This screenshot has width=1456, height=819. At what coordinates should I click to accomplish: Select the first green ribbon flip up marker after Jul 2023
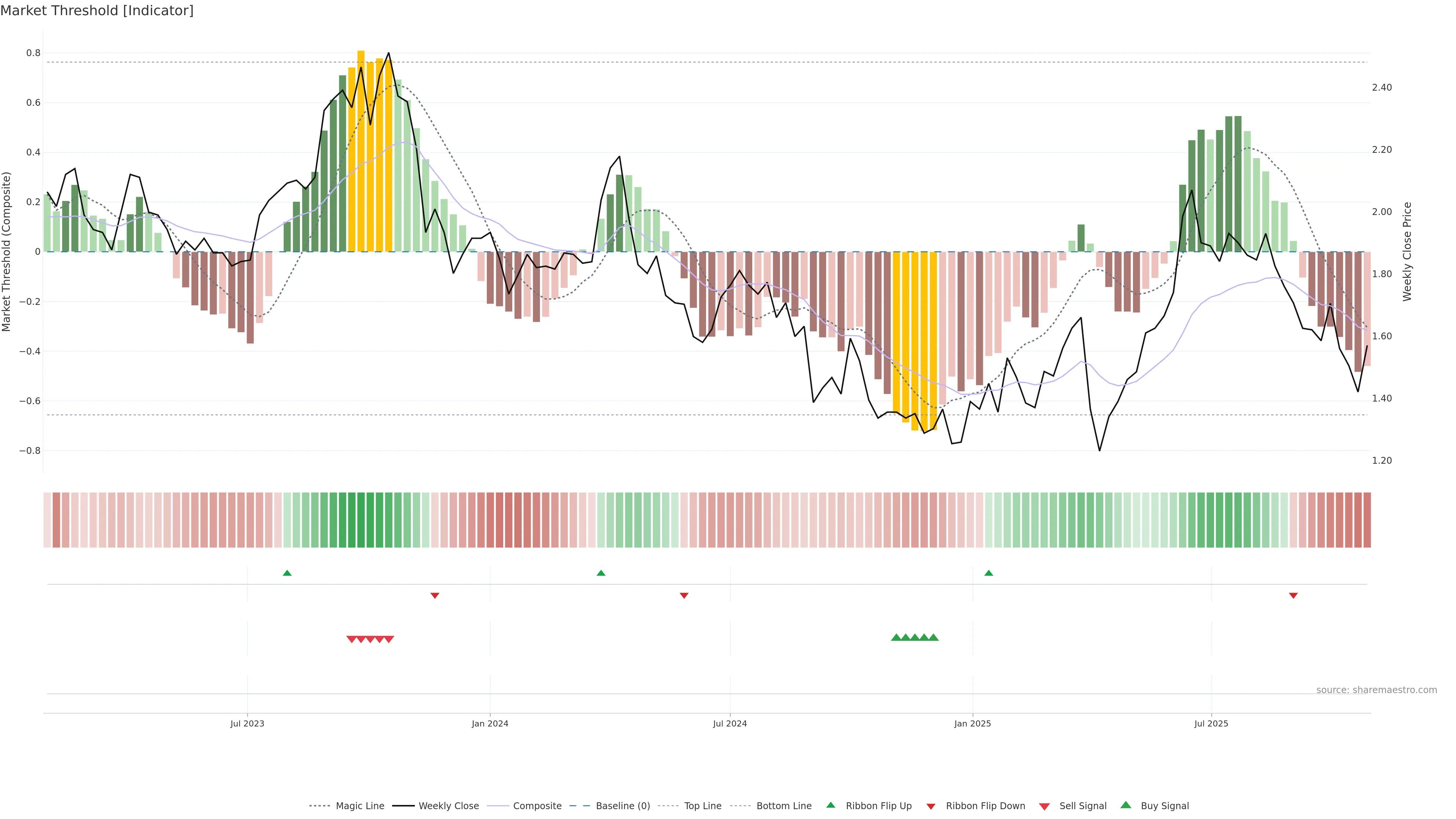click(x=287, y=573)
